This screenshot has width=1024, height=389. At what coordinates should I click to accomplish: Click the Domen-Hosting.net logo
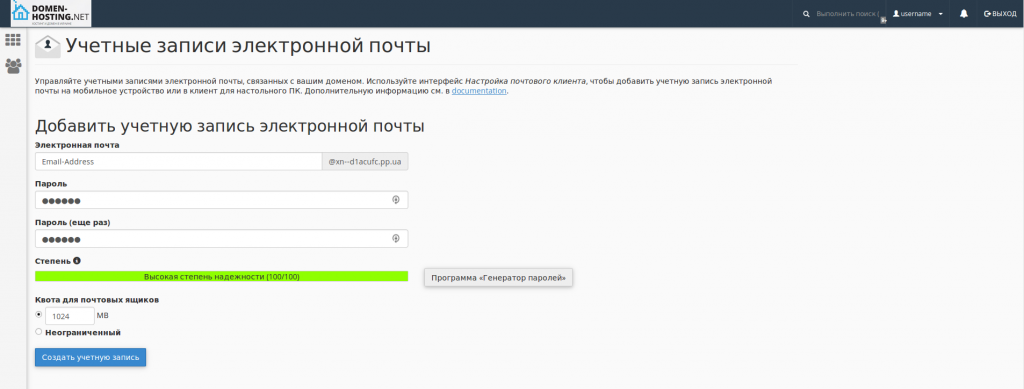pyautogui.click(x=51, y=13)
